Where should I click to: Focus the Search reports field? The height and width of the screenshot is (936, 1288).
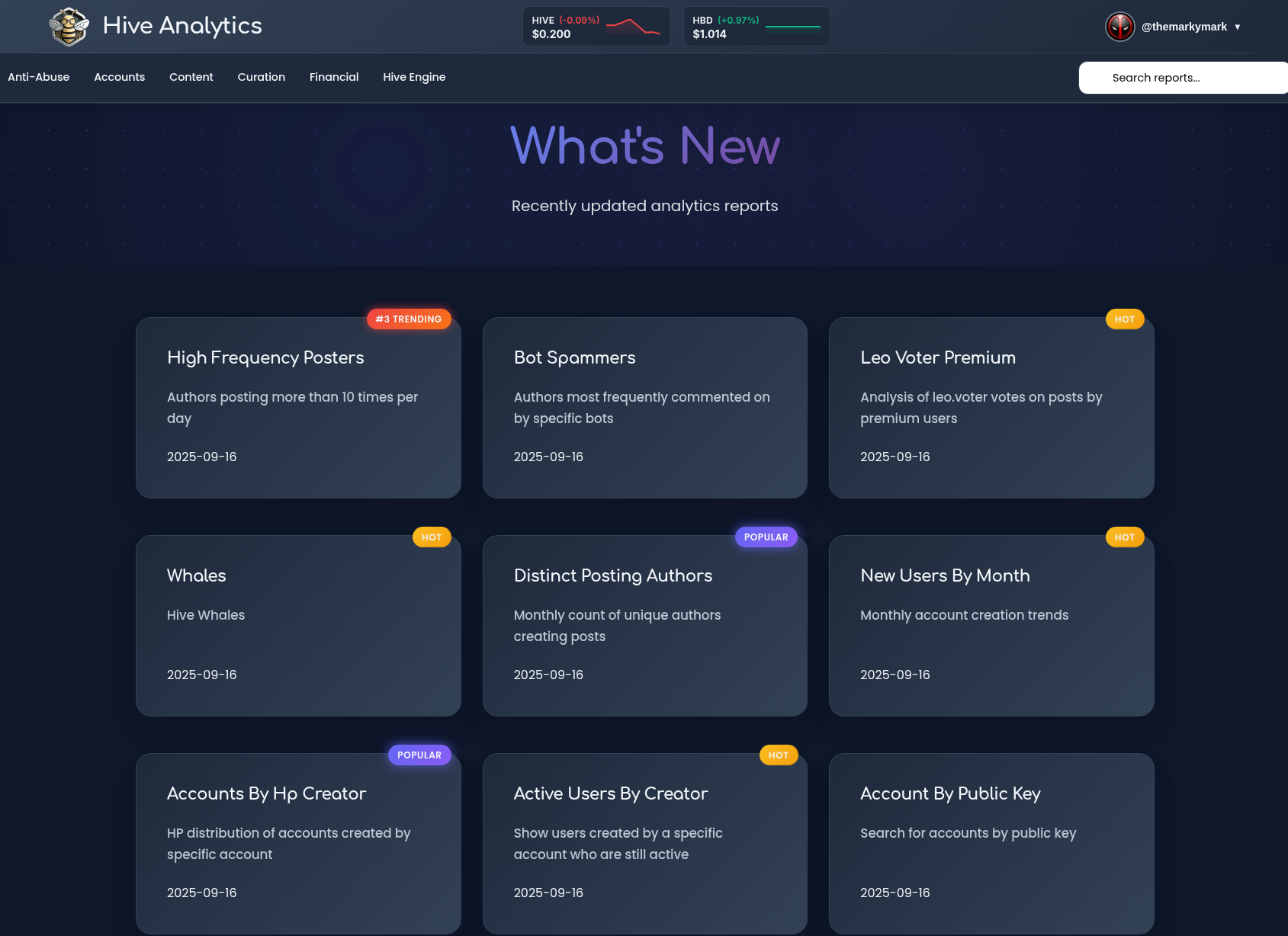point(1182,78)
